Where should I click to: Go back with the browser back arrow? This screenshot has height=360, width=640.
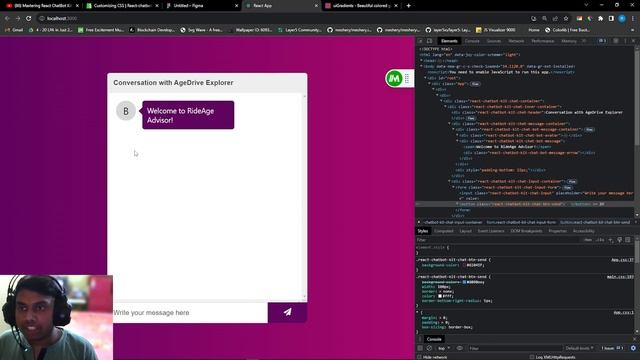pos(7,18)
